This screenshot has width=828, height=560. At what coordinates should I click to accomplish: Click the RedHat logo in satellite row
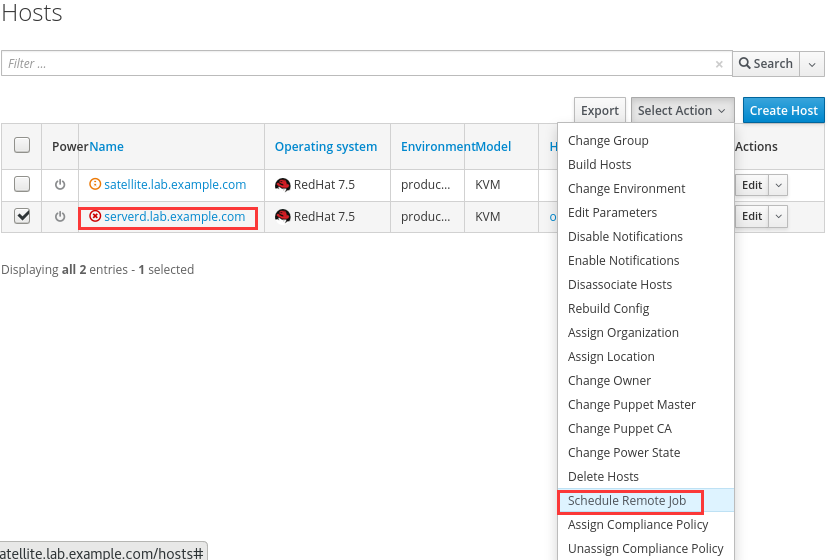point(283,185)
